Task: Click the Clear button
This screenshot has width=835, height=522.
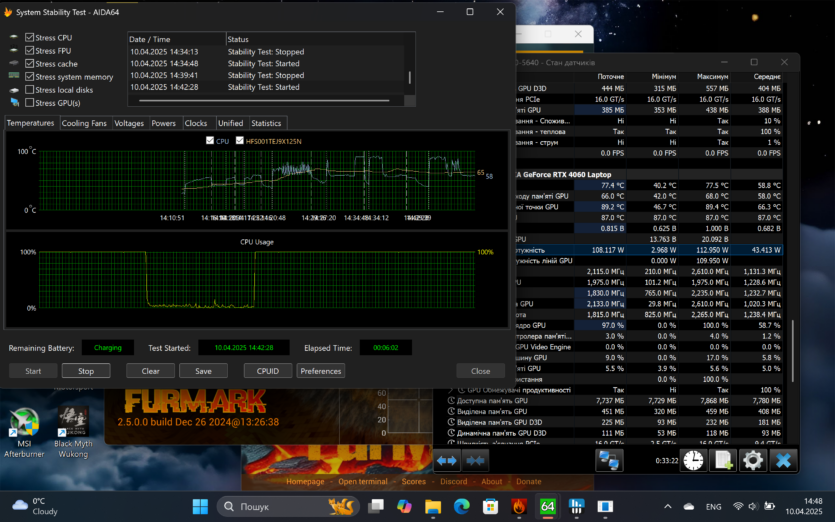Action: pyautogui.click(x=150, y=371)
